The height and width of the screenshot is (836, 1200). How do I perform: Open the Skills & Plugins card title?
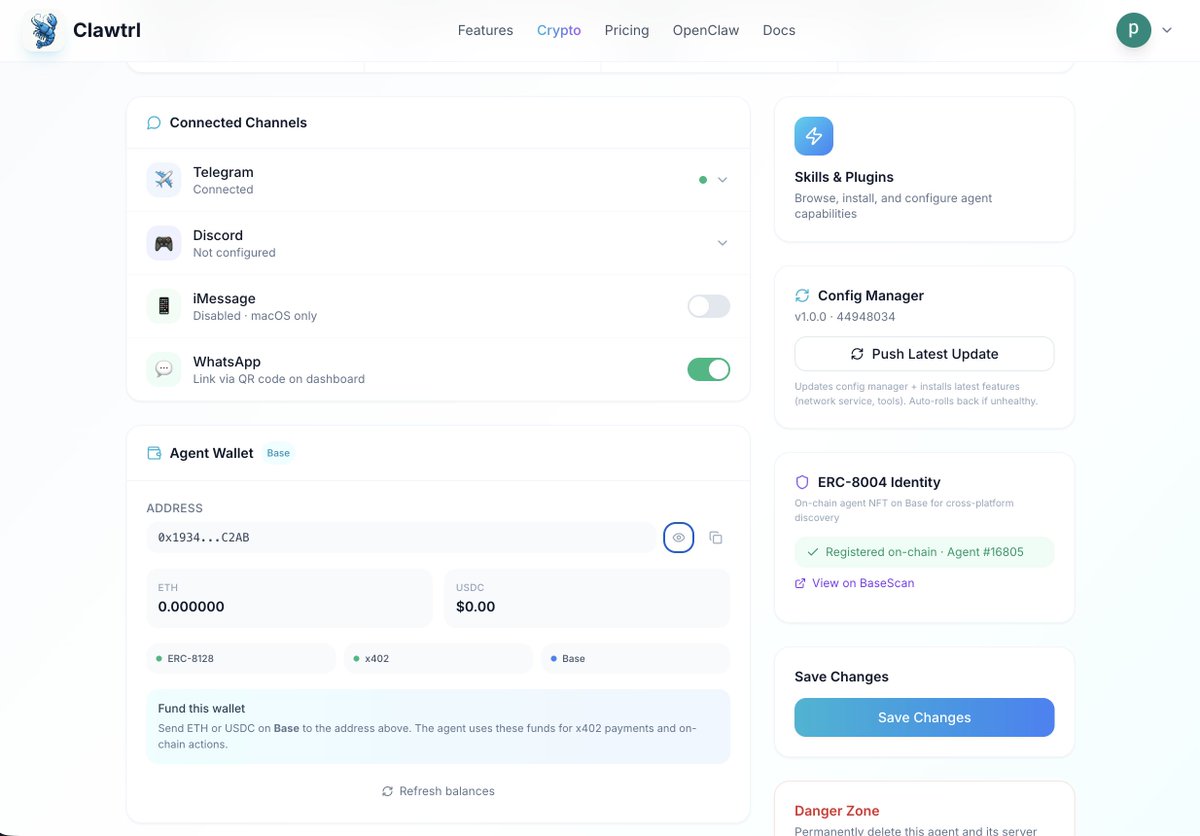click(x=844, y=177)
